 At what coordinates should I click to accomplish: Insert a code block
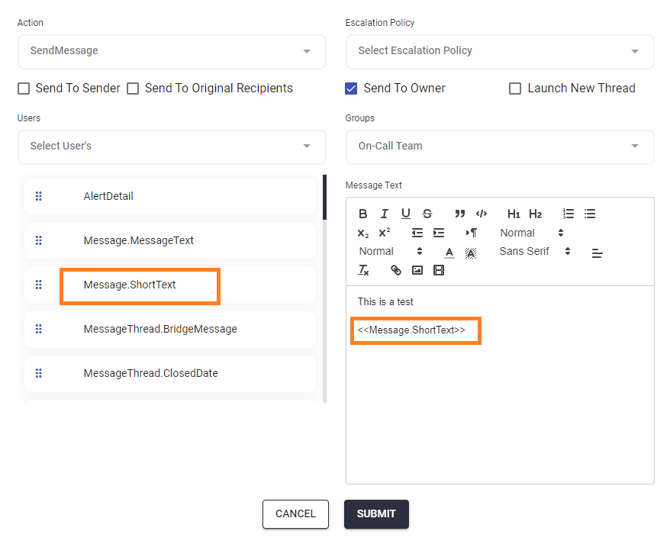click(x=481, y=214)
